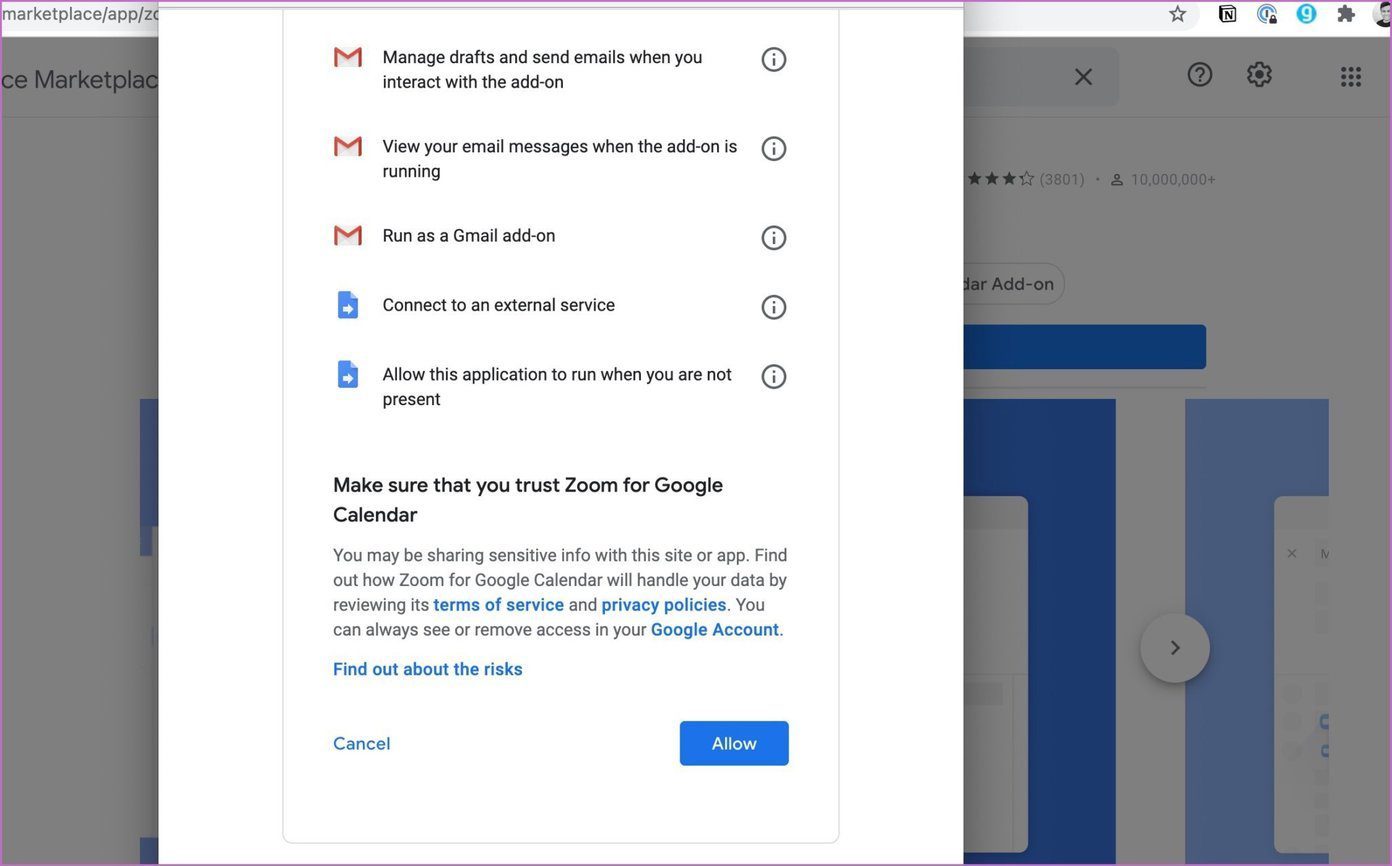Open Marketplace settings gear icon
Image resolution: width=1392 pixels, height=866 pixels.
coord(1259,74)
